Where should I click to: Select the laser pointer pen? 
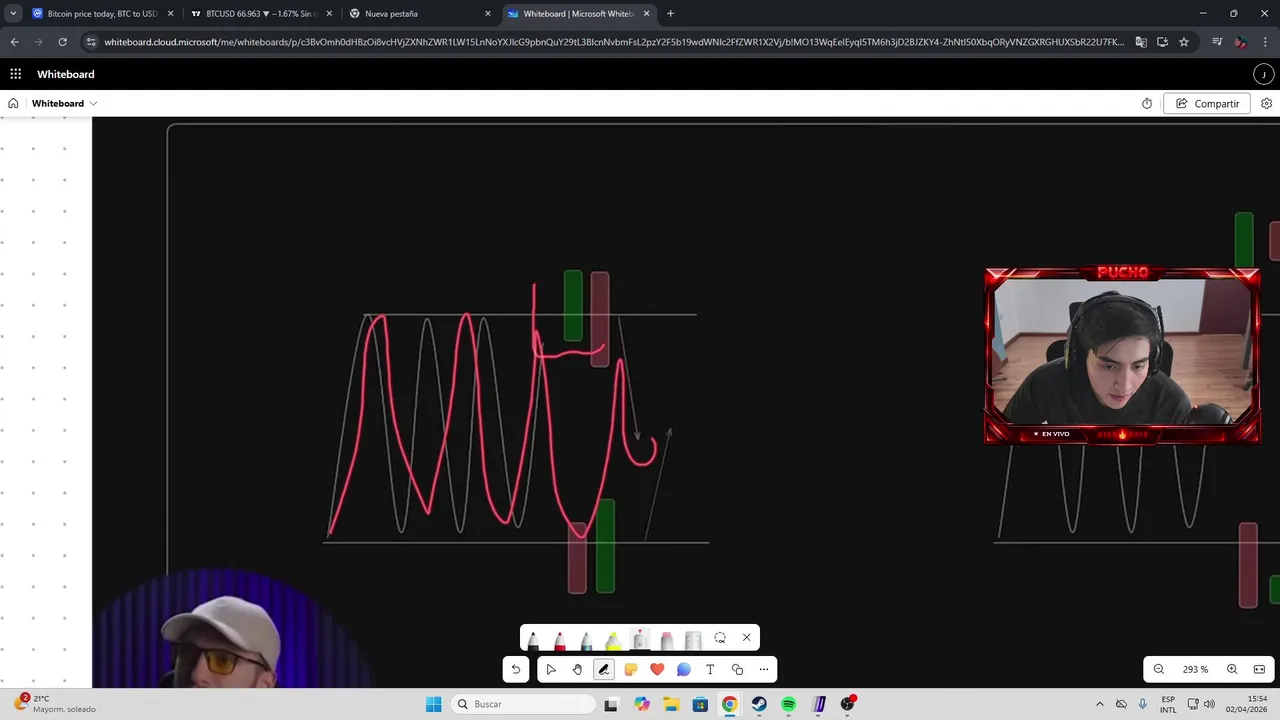[640, 638]
